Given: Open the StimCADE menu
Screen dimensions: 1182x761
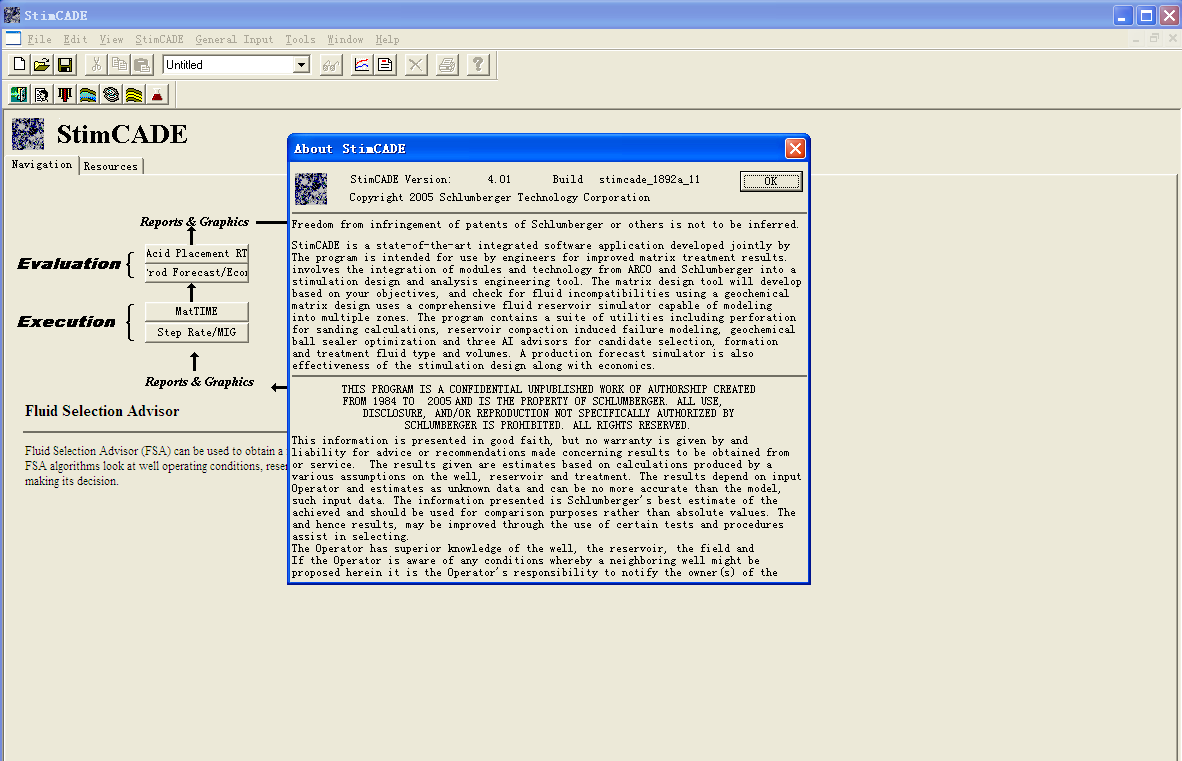Looking at the screenshot, I should coord(159,39).
